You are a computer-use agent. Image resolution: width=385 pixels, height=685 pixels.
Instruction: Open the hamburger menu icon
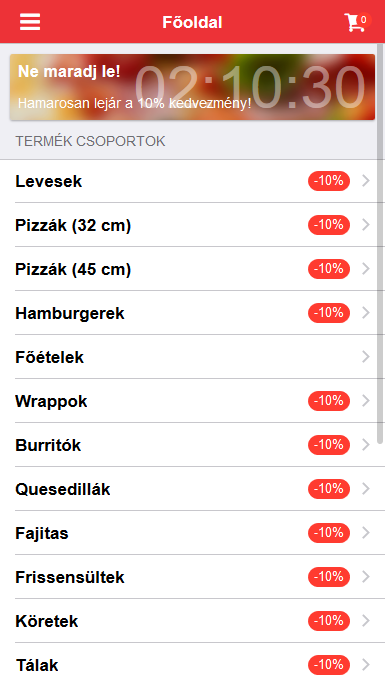click(x=30, y=22)
